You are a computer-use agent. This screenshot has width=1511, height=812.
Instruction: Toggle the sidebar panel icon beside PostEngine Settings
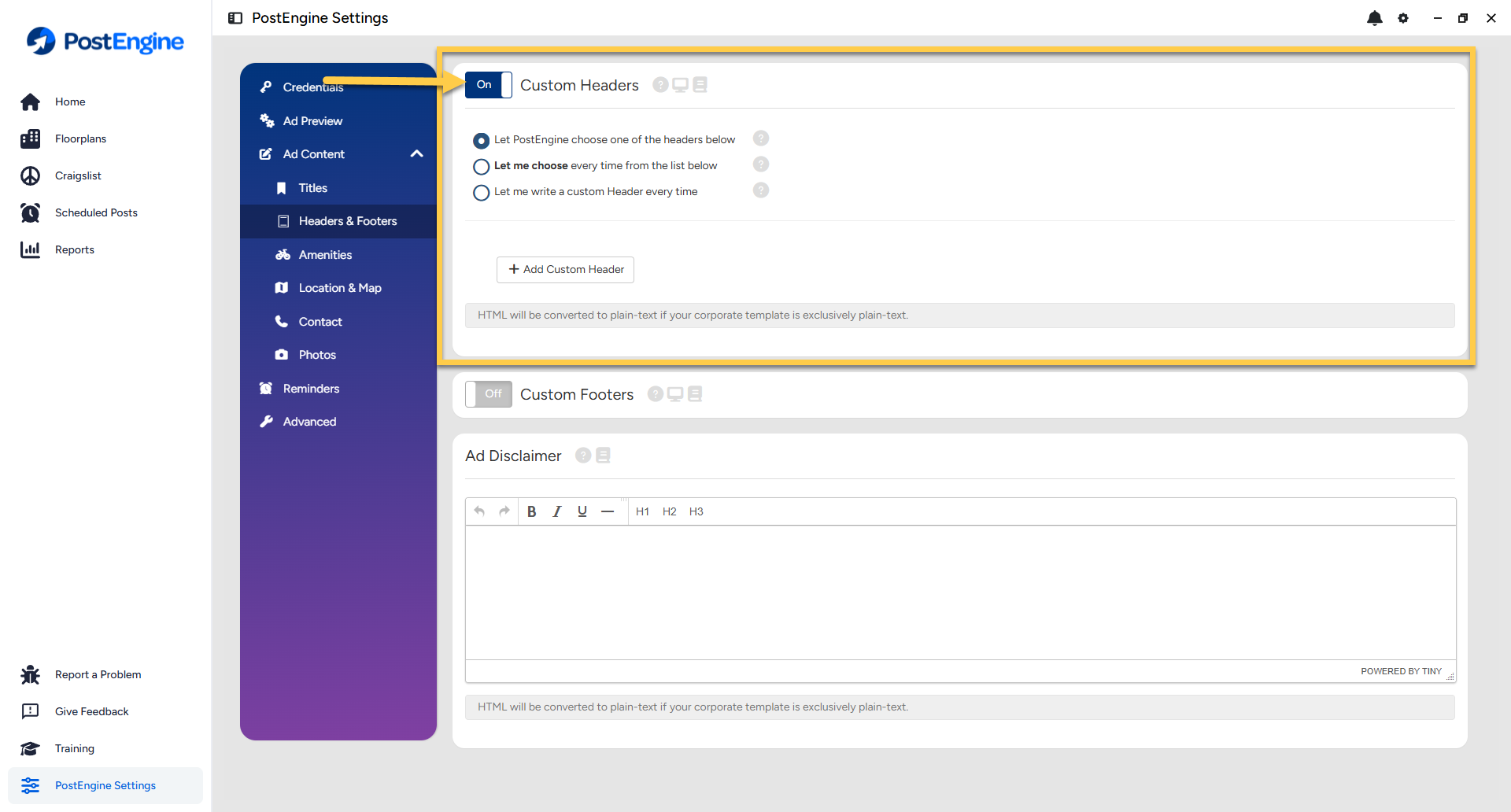click(235, 18)
